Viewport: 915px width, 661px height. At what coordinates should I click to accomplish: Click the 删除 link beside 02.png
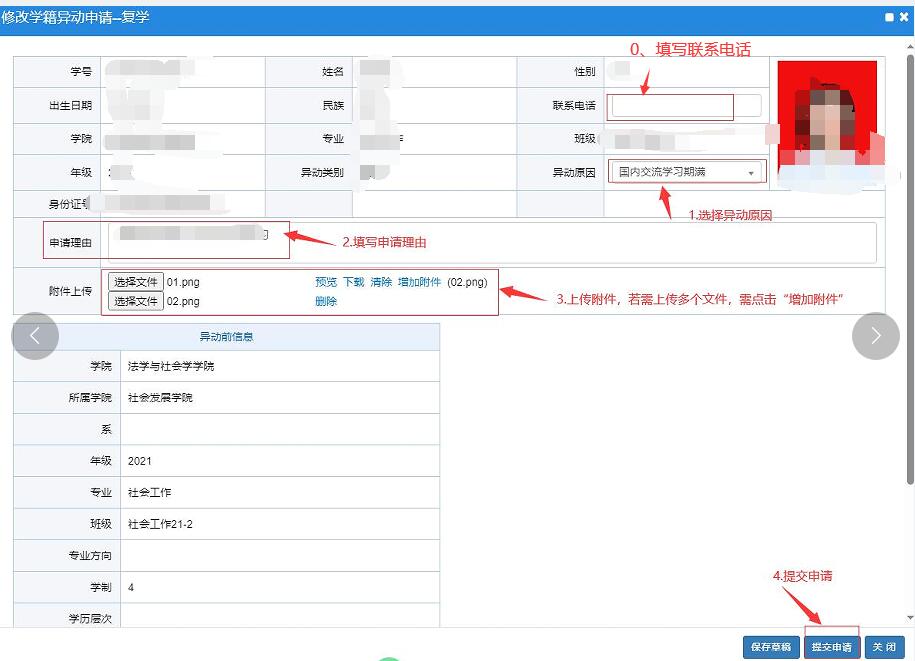point(326,301)
